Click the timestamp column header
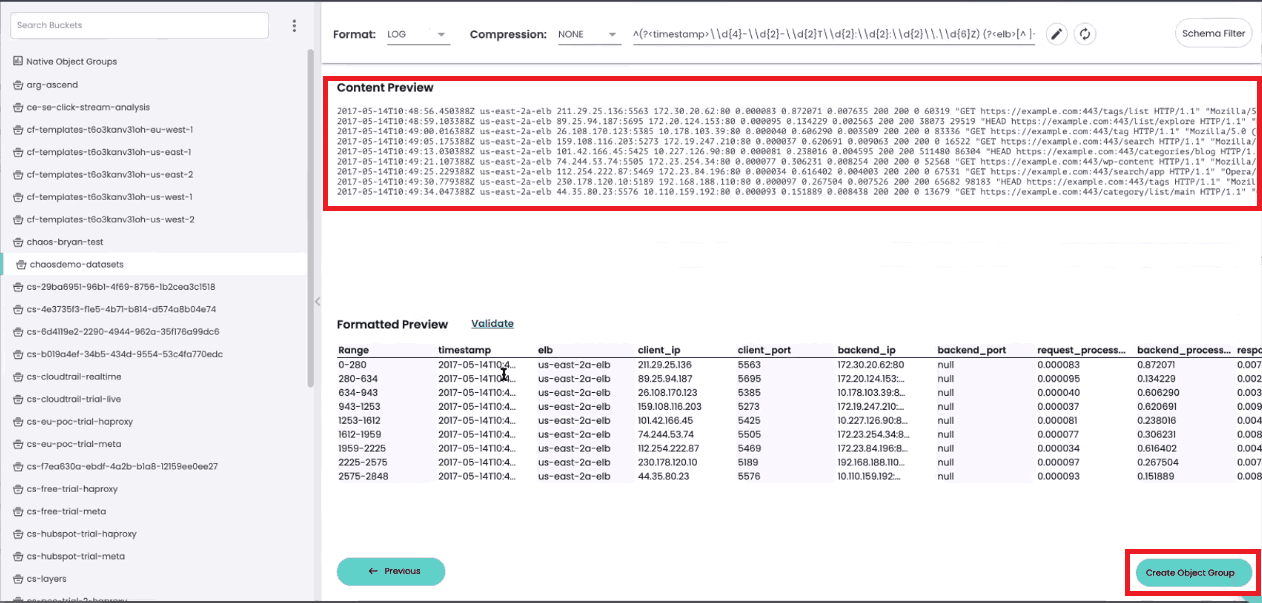1262x603 pixels. (465, 350)
